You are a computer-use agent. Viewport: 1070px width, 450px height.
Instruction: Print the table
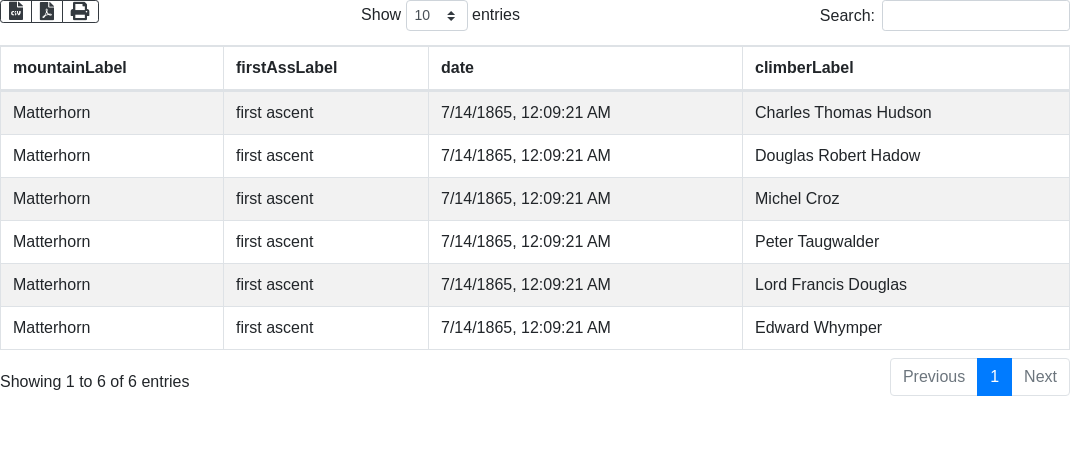(x=80, y=11)
